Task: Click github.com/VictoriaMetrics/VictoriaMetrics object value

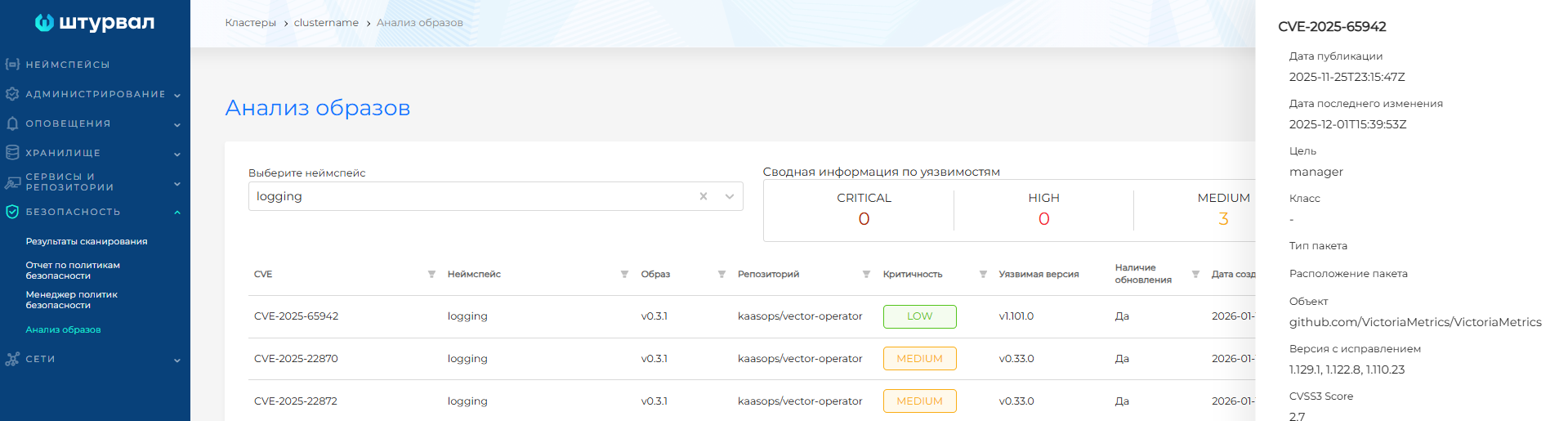Action: [x=1415, y=322]
